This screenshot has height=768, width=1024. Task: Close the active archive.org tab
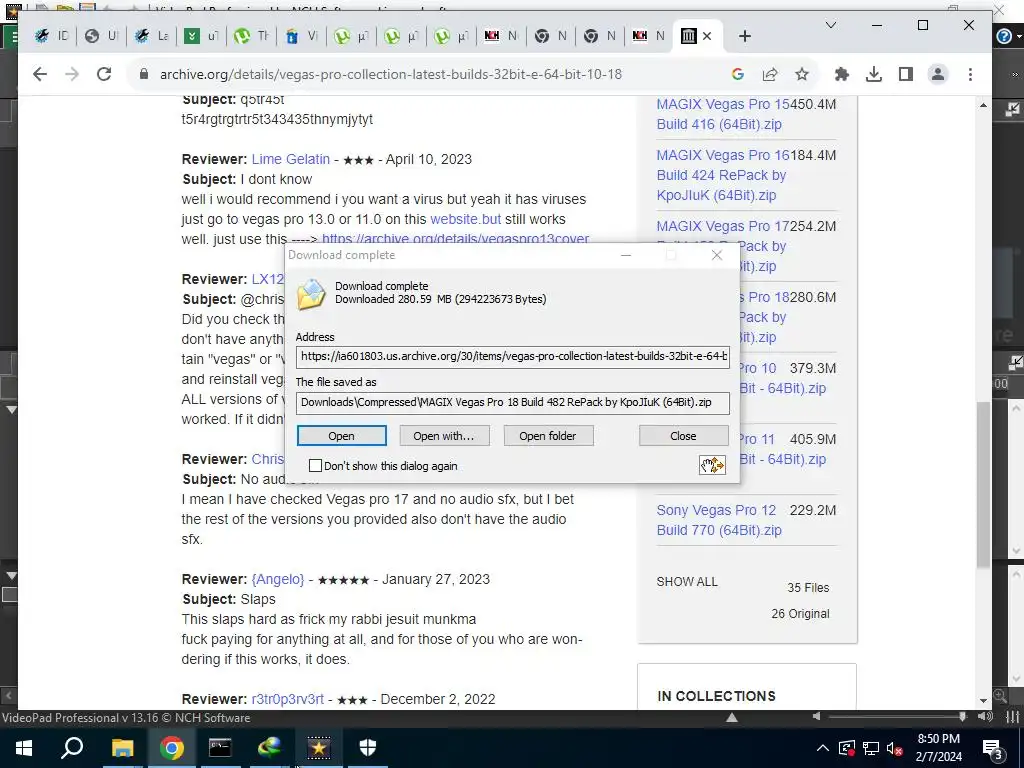tap(707, 36)
